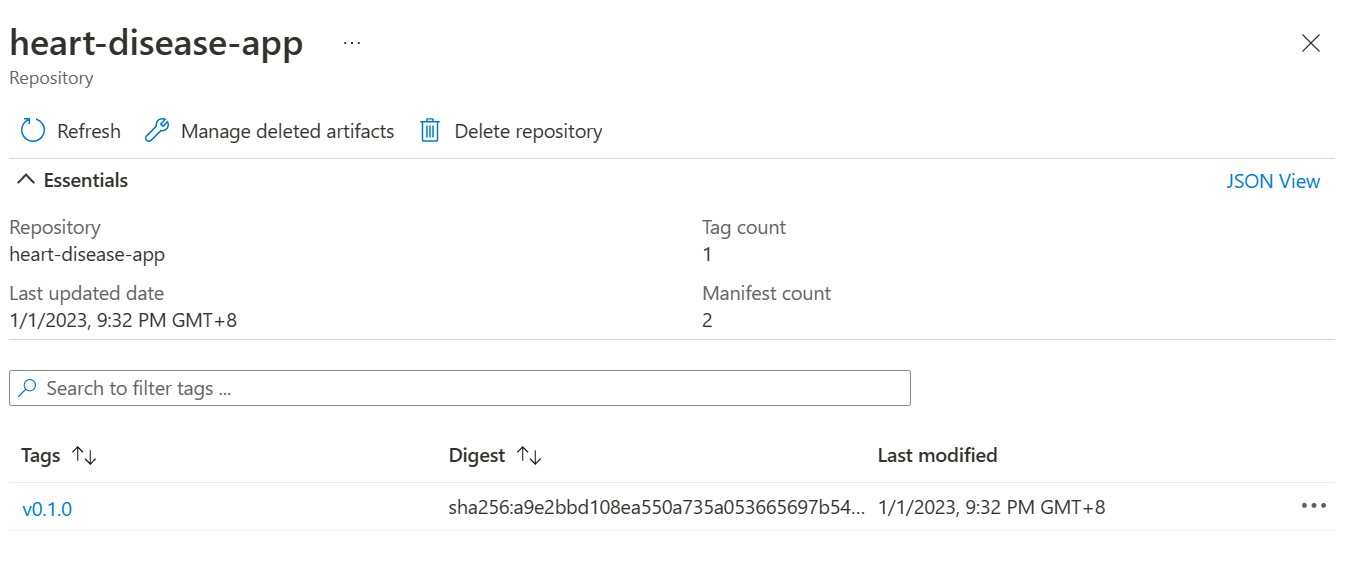1348x574 pixels.
Task: Open the v0.1.0 tag link
Action: (x=47, y=509)
